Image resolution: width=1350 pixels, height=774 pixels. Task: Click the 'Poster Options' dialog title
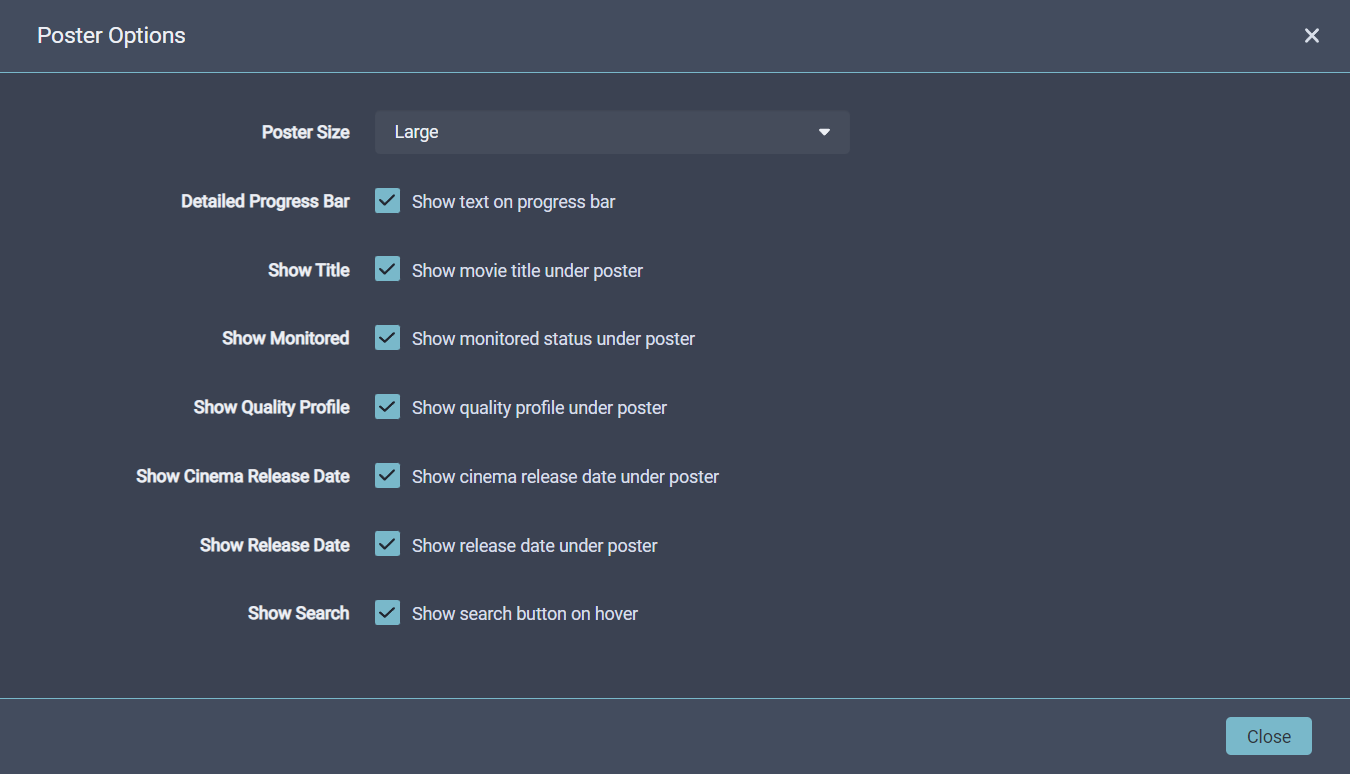[111, 36]
